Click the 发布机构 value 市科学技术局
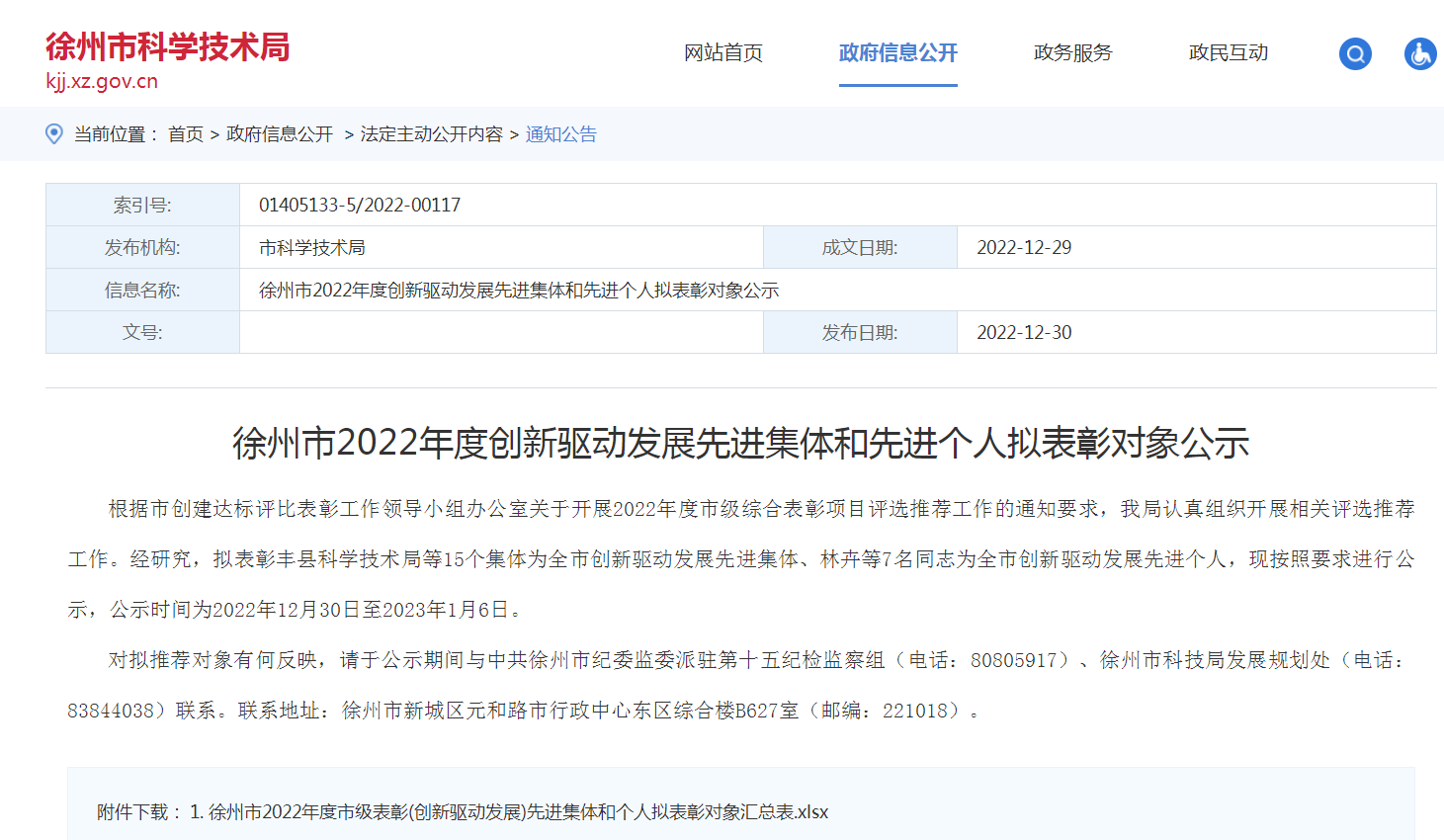The image size is (1444, 840). click(x=312, y=248)
